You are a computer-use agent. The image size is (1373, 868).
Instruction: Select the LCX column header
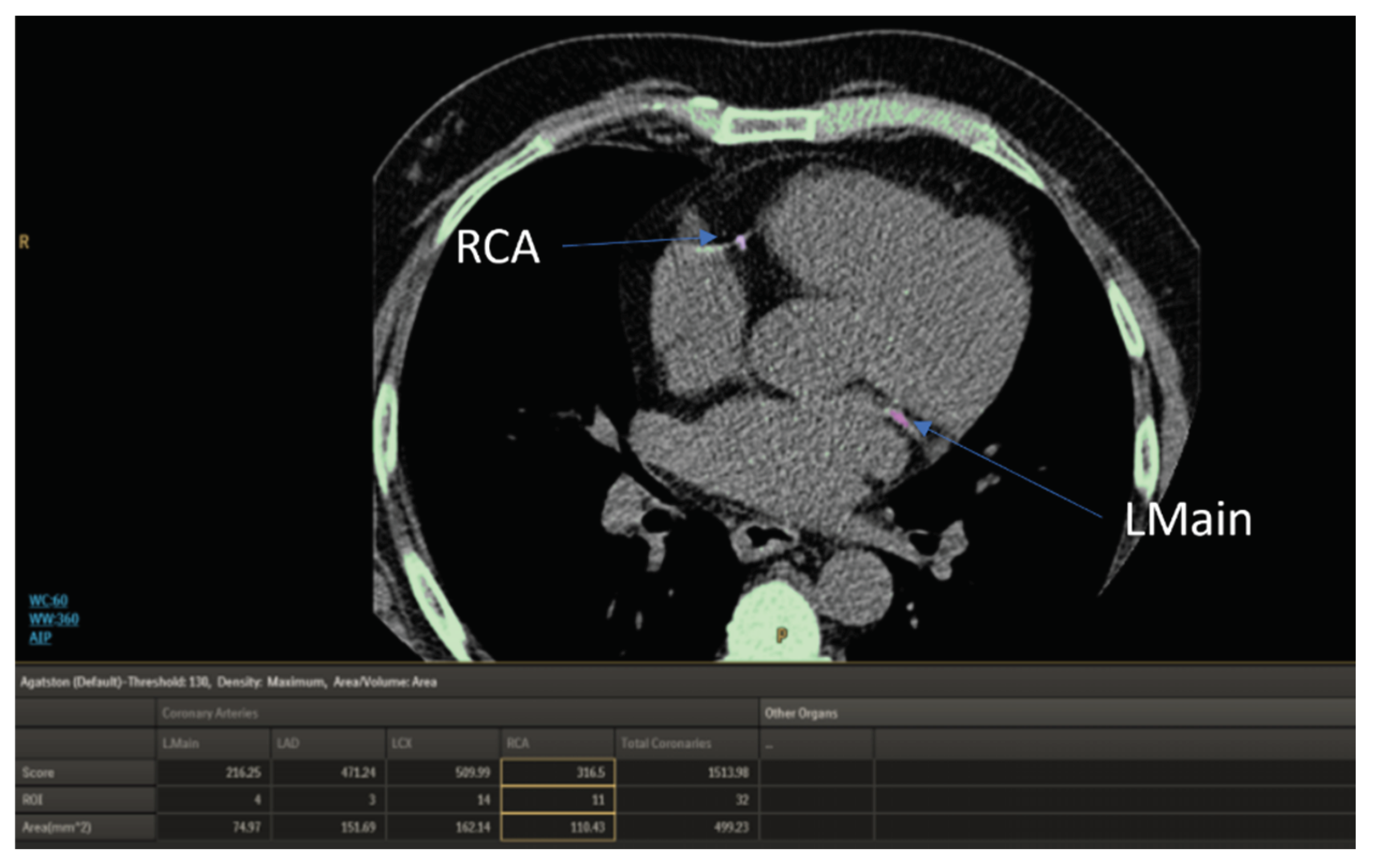coord(401,743)
